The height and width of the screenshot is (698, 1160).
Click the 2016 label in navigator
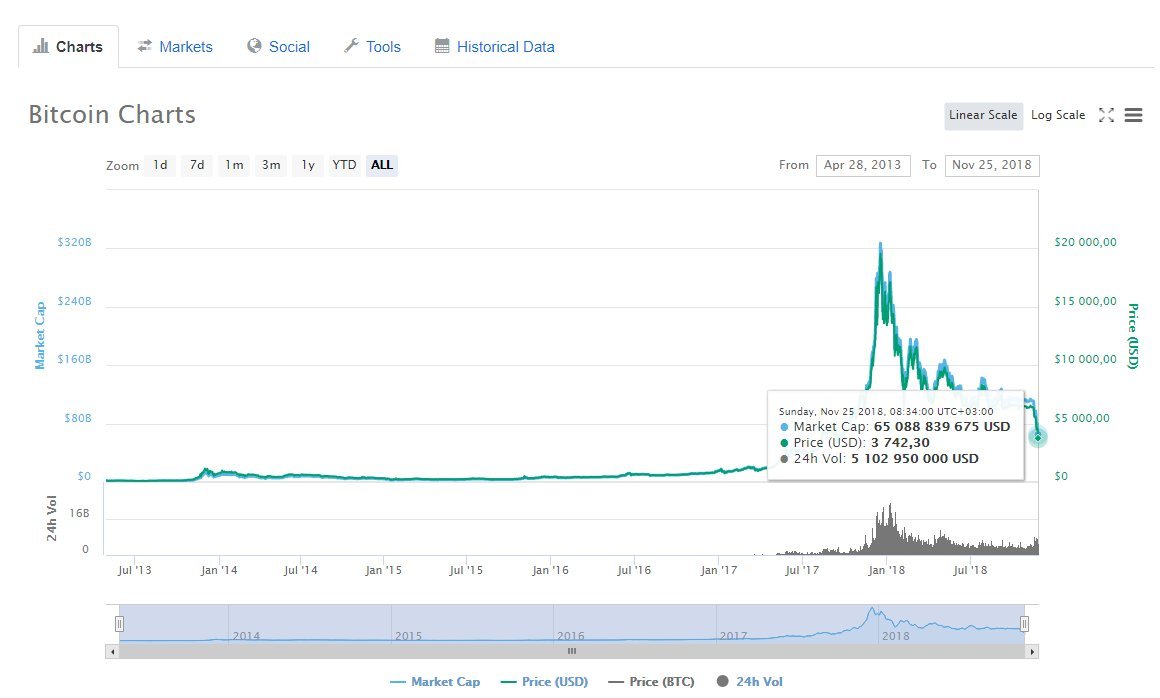click(x=570, y=636)
